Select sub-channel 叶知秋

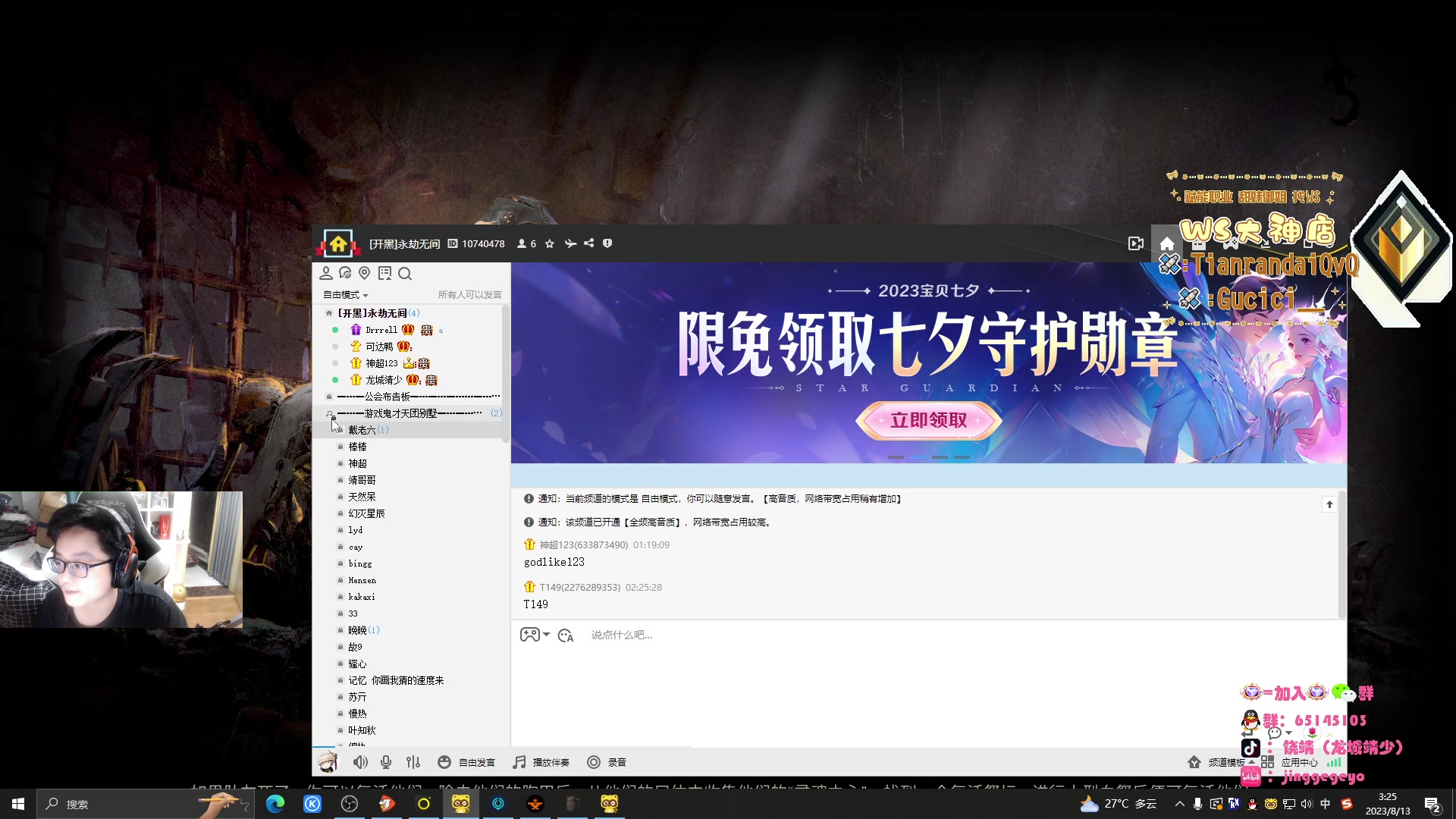click(362, 730)
